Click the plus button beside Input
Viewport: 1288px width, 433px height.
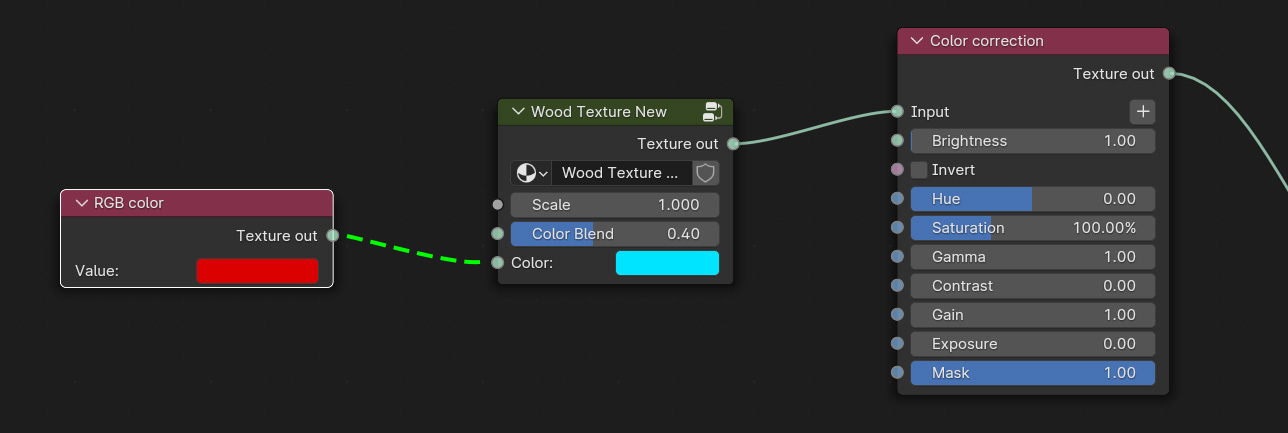coord(1142,112)
